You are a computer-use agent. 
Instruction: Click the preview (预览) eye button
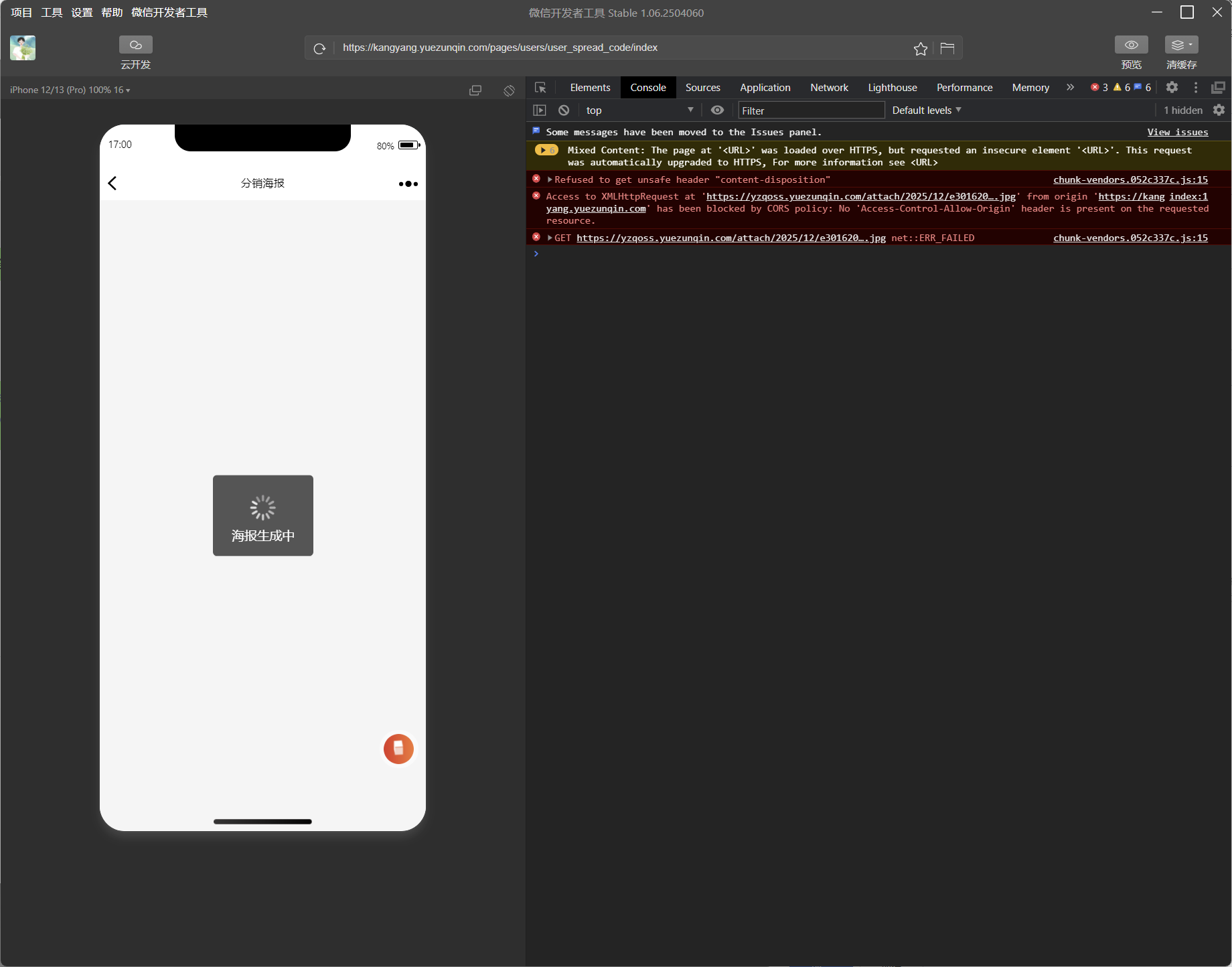tap(1131, 45)
